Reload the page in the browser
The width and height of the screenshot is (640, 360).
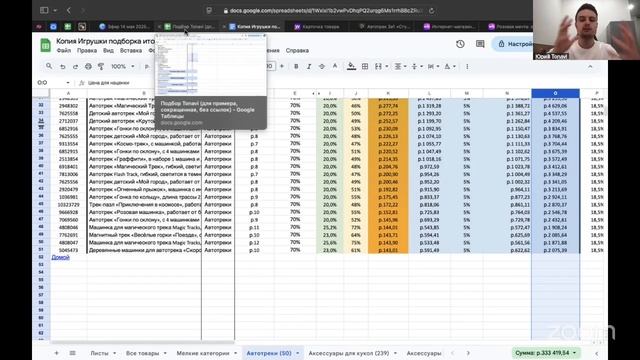click(431, 11)
